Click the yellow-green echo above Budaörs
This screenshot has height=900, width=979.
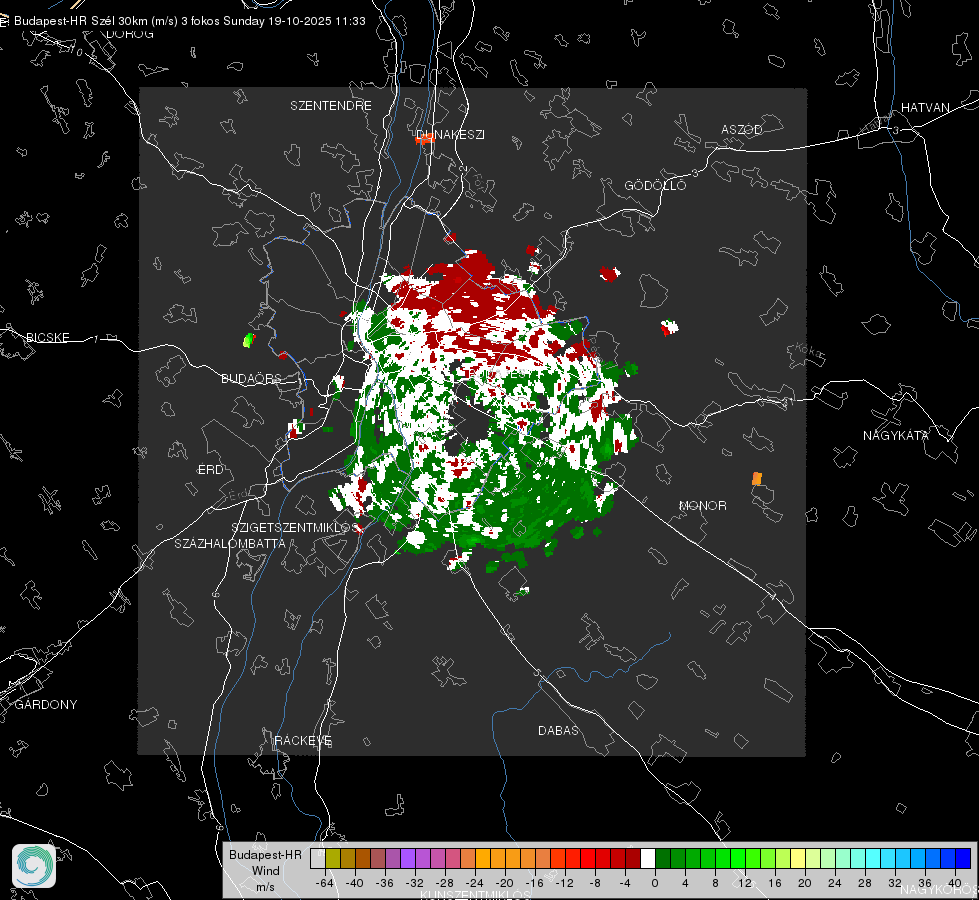tap(248, 340)
